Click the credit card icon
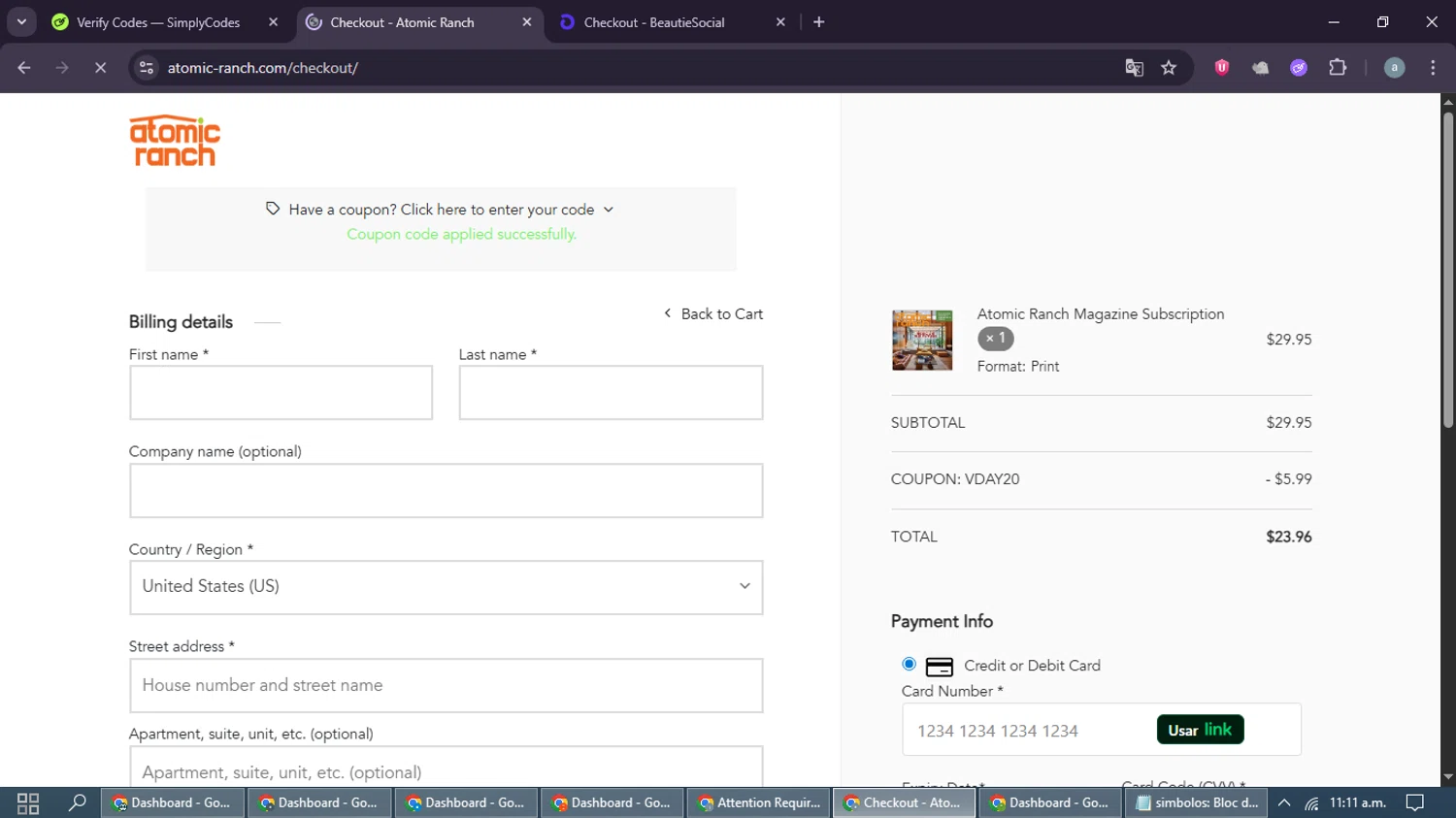Image resolution: width=1456 pixels, height=818 pixels. (x=940, y=668)
